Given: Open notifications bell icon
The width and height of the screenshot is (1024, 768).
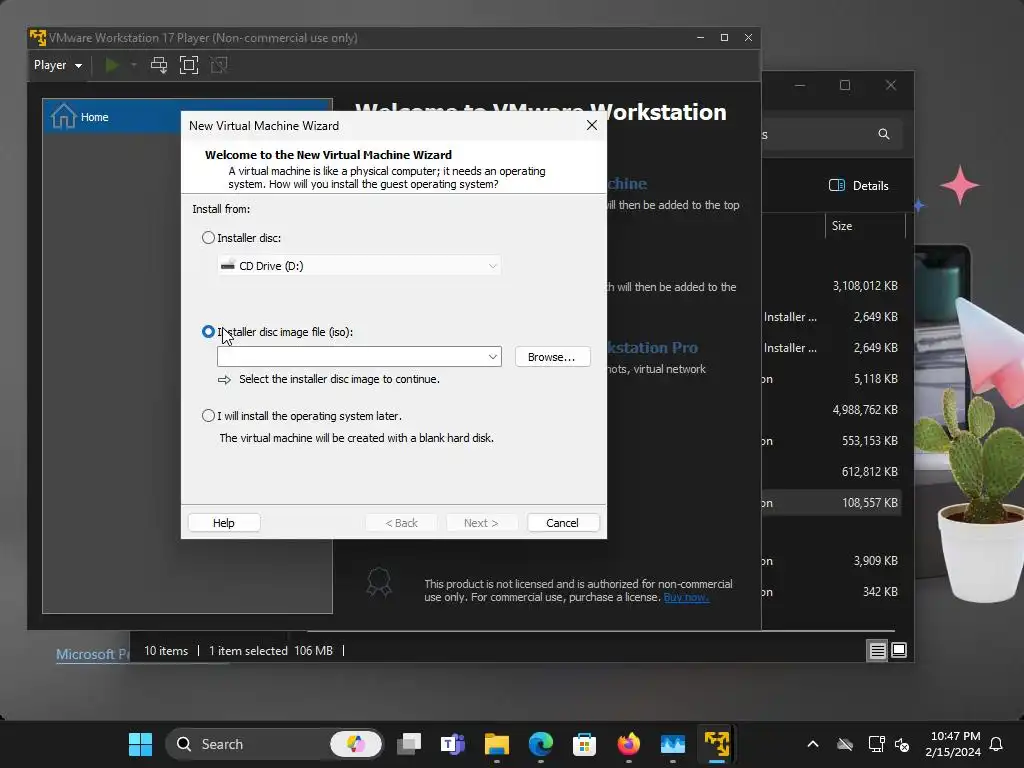Looking at the screenshot, I should [997, 744].
